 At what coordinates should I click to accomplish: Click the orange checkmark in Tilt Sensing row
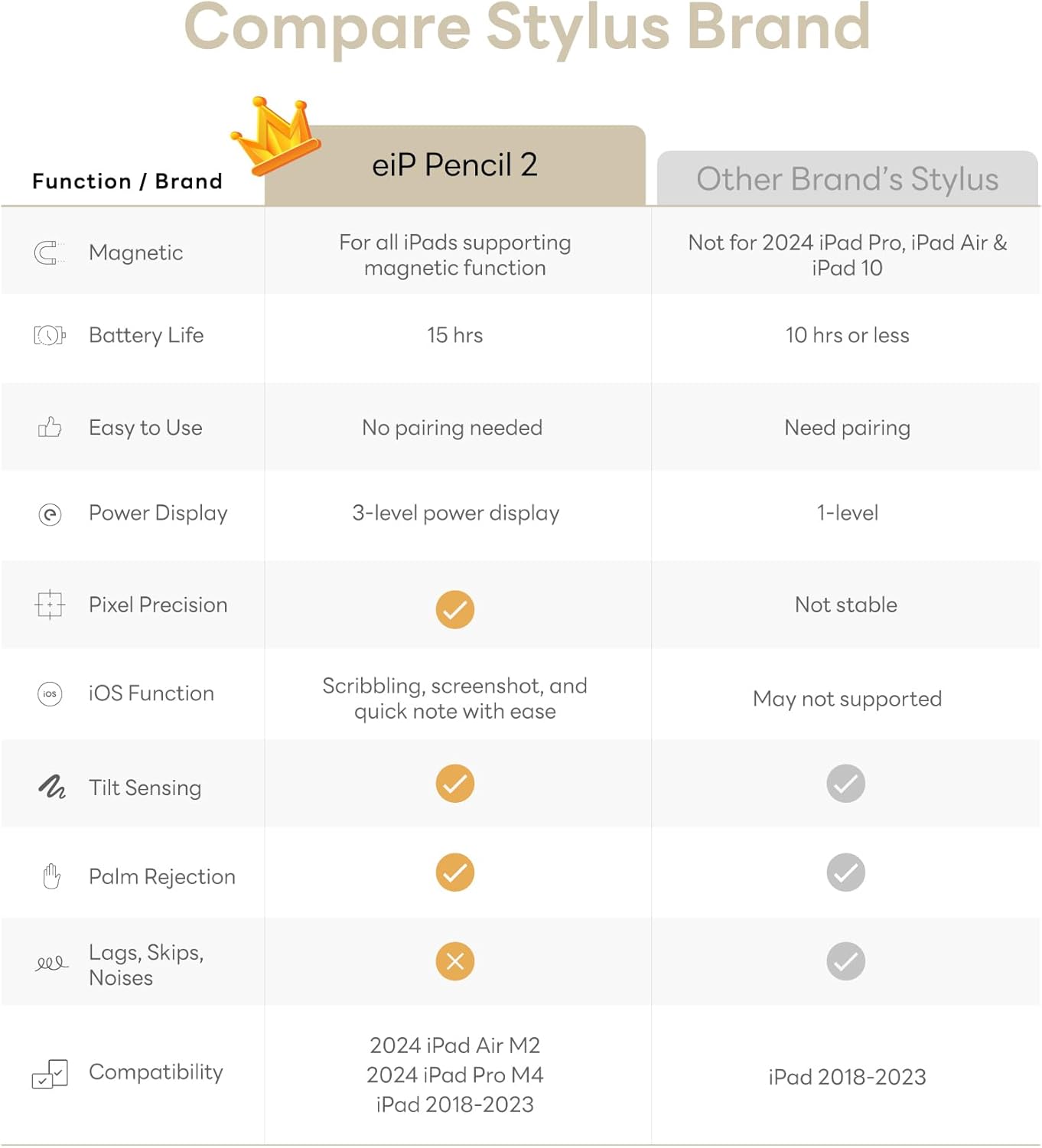[455, 784]
